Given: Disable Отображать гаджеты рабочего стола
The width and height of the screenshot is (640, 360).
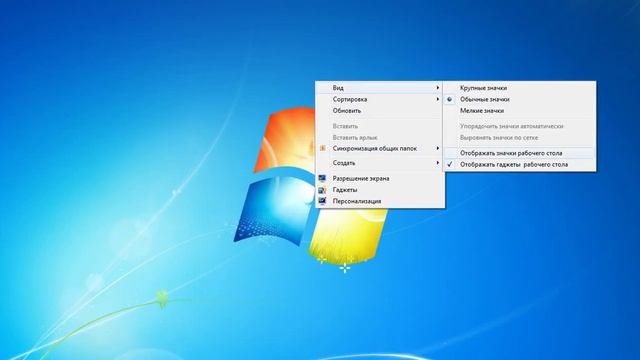Looking at the screenshot, I should coord(520,164).
